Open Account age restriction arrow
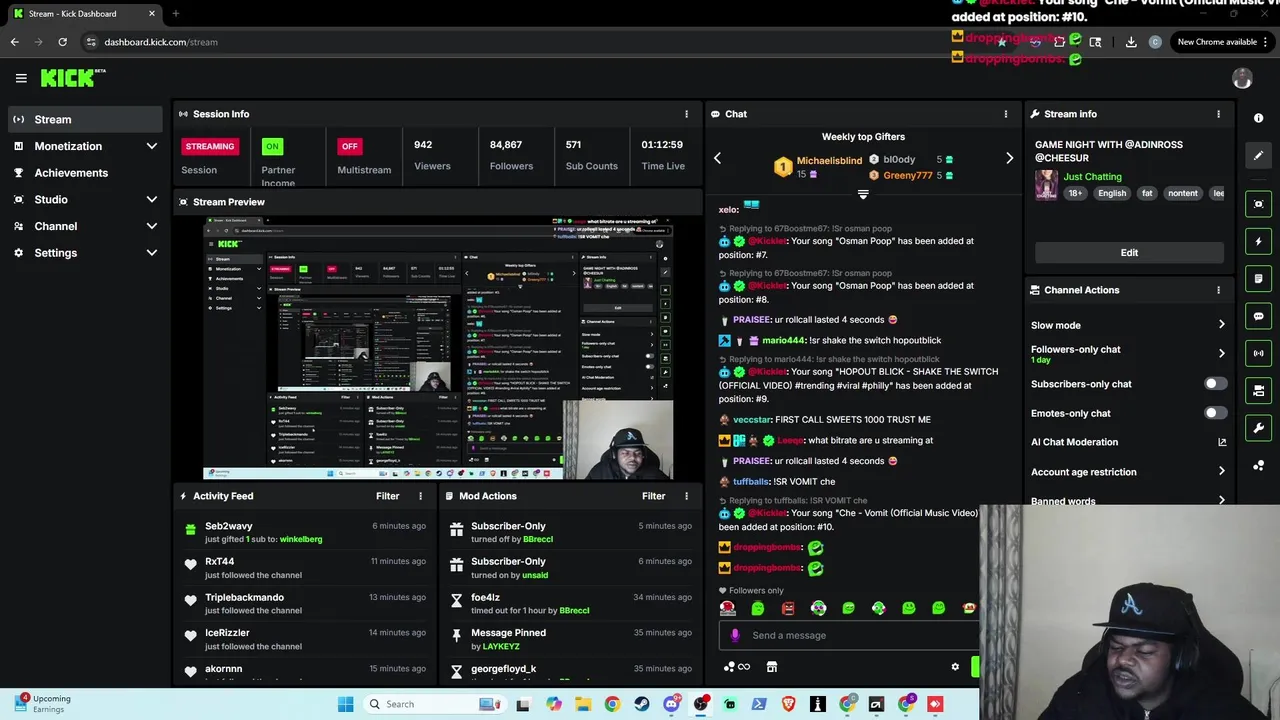This screenshot has width=1280, height=720. coord(1221,472)
